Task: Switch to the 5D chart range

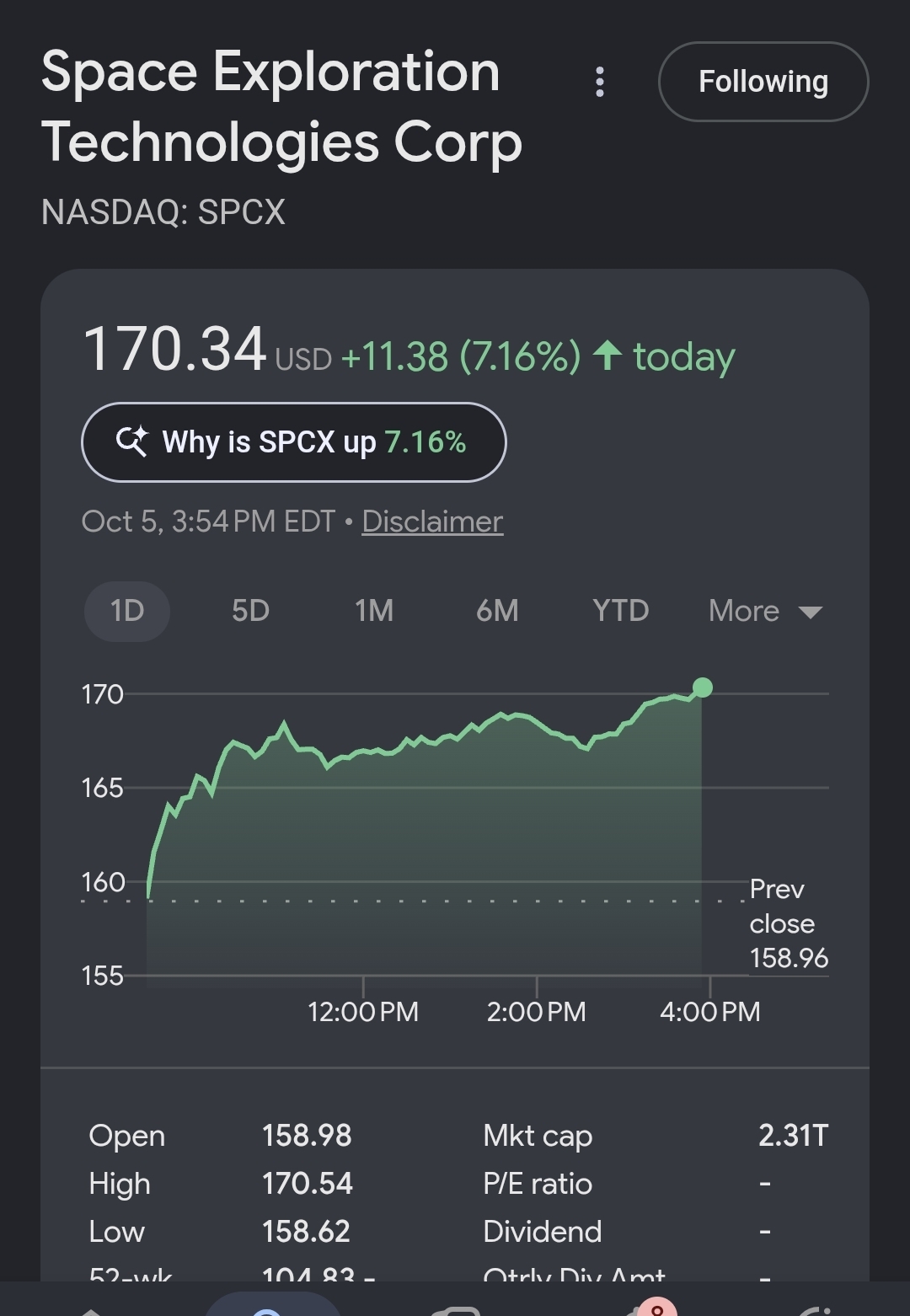Action: (x=250, y=611)
